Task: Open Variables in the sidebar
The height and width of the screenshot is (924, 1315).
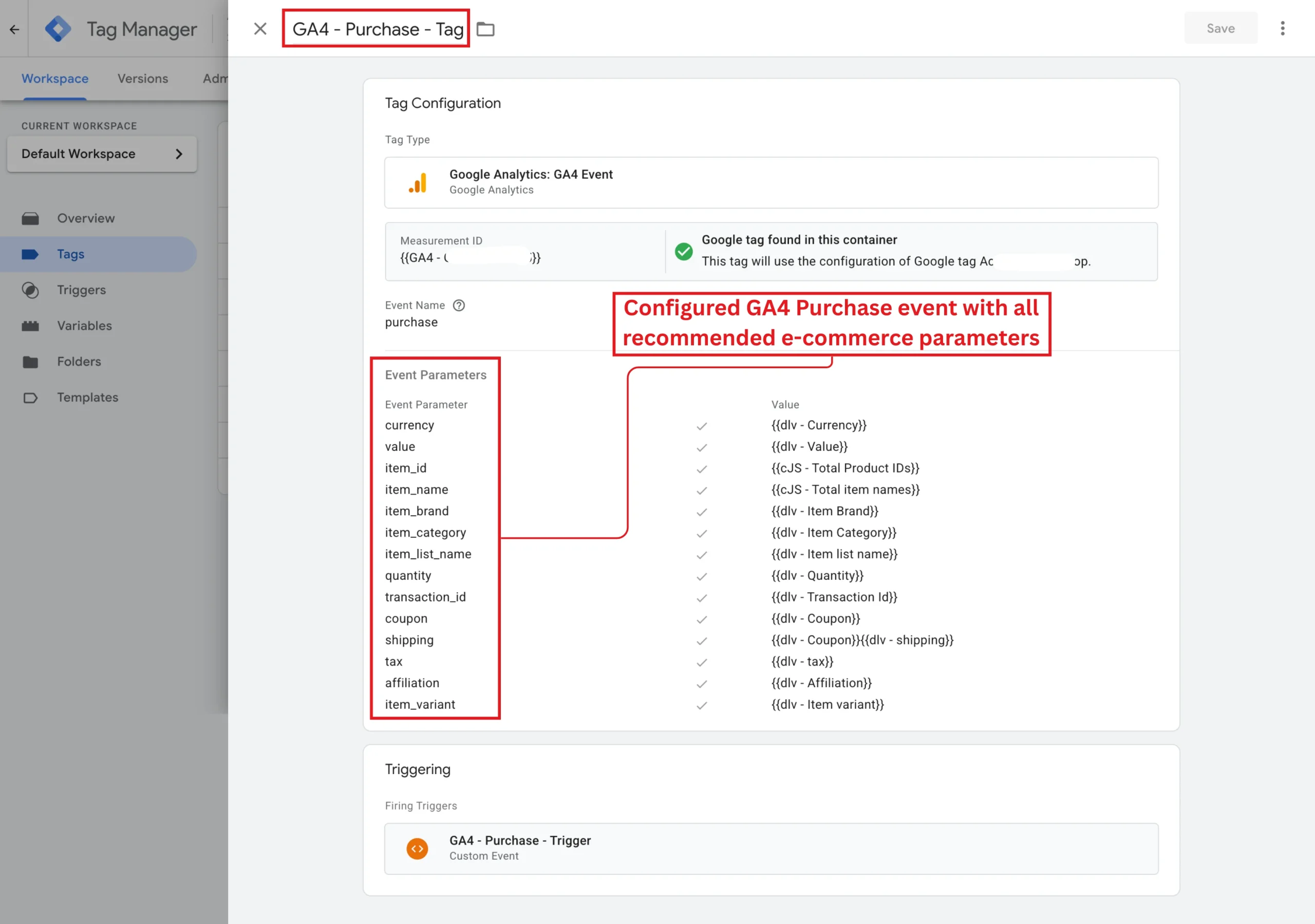Action: [84, 326]
